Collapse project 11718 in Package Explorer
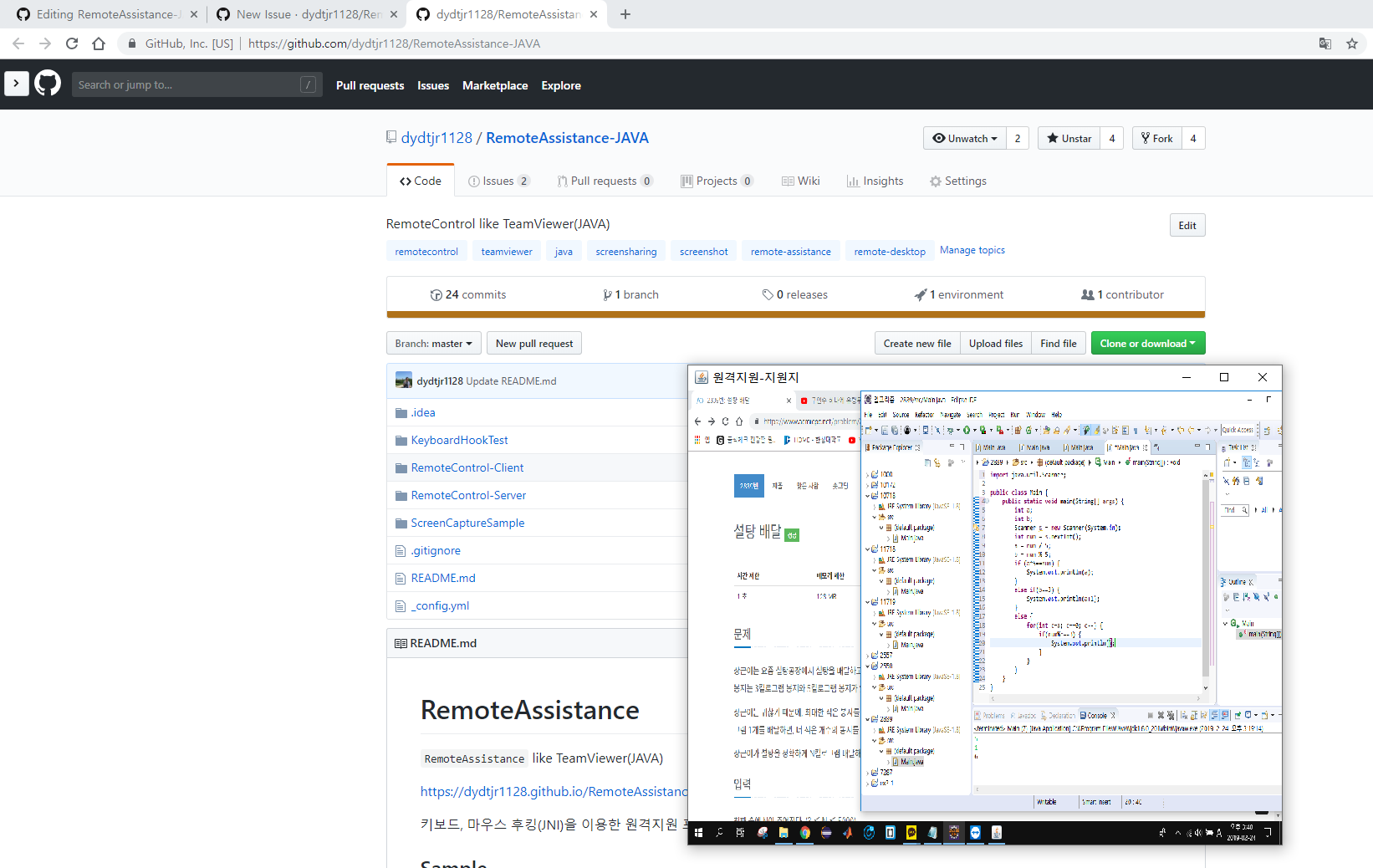This screenshot has width=1373, height=868. coord(867,549)
